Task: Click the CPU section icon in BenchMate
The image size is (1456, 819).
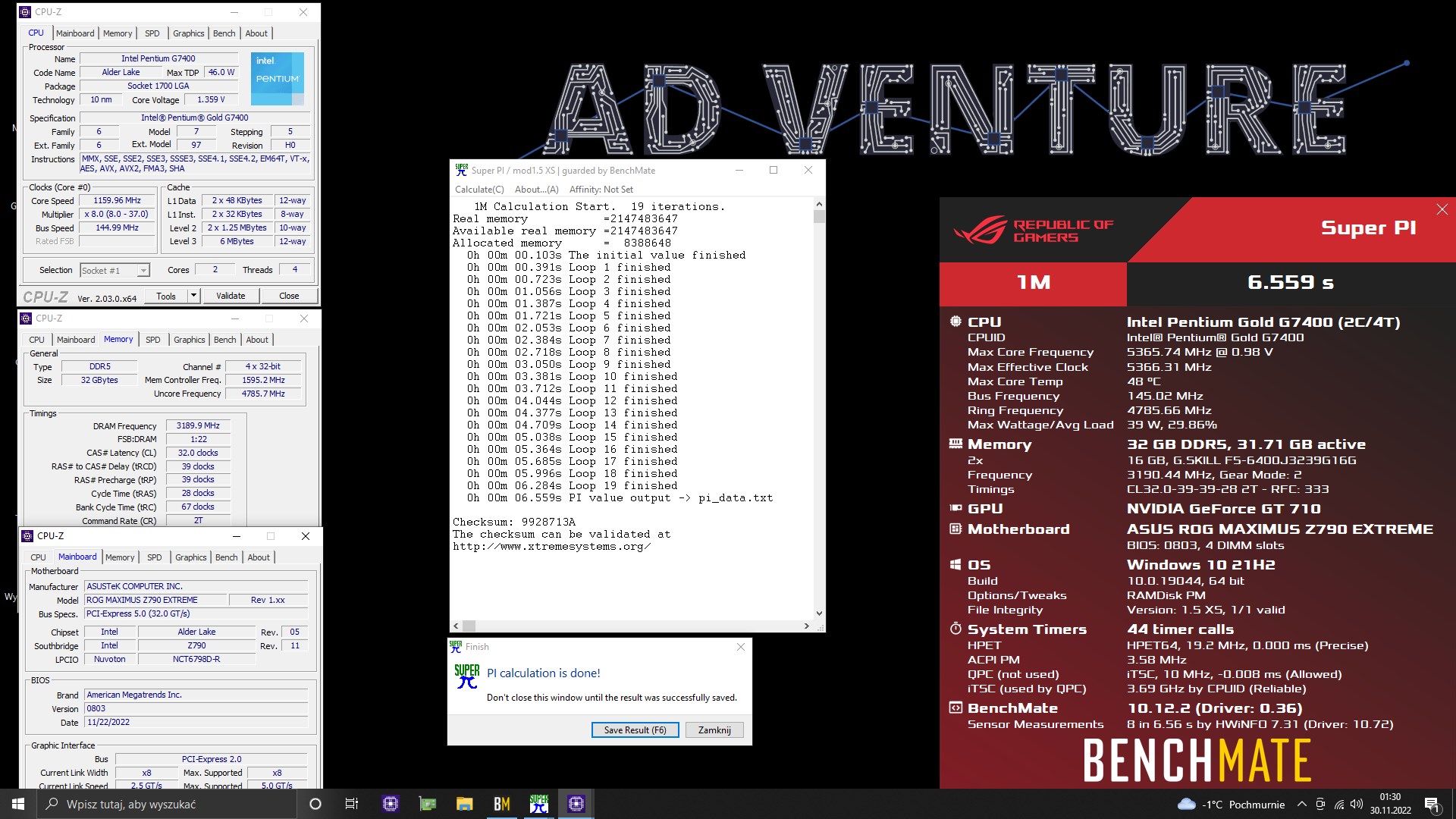Action: pos(955,322)
